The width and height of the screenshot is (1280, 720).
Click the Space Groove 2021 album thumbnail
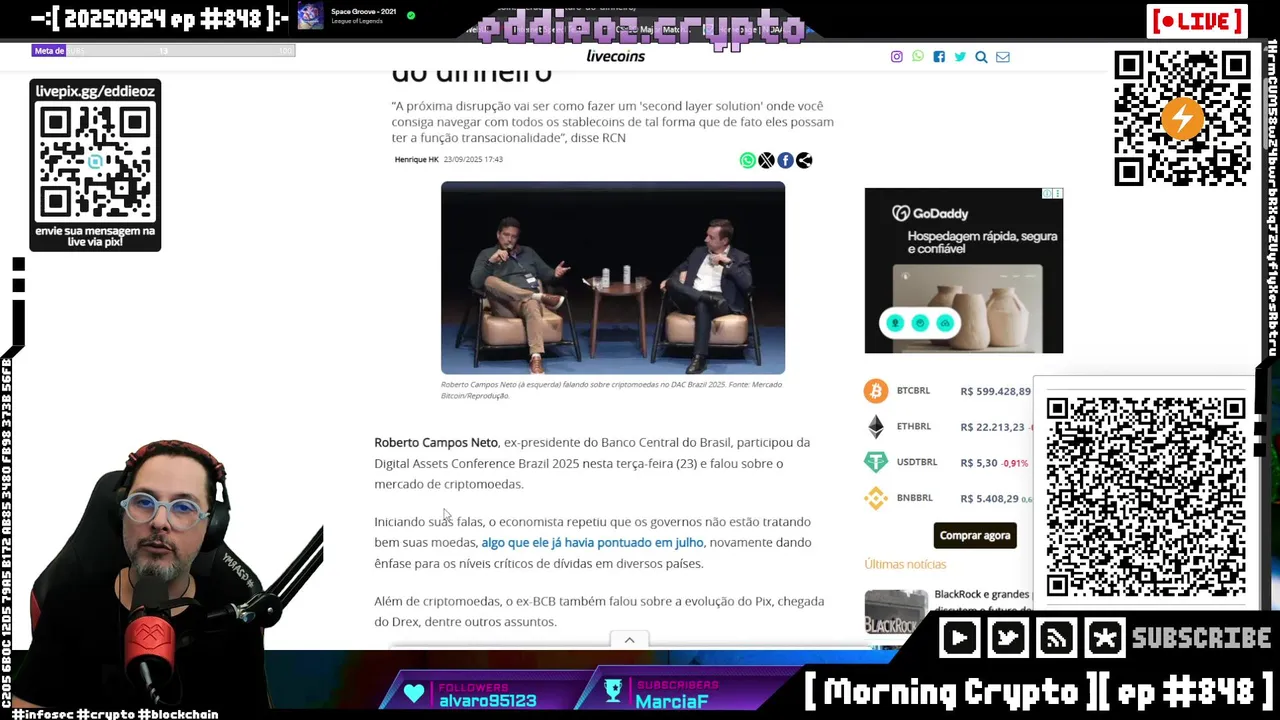310,16
